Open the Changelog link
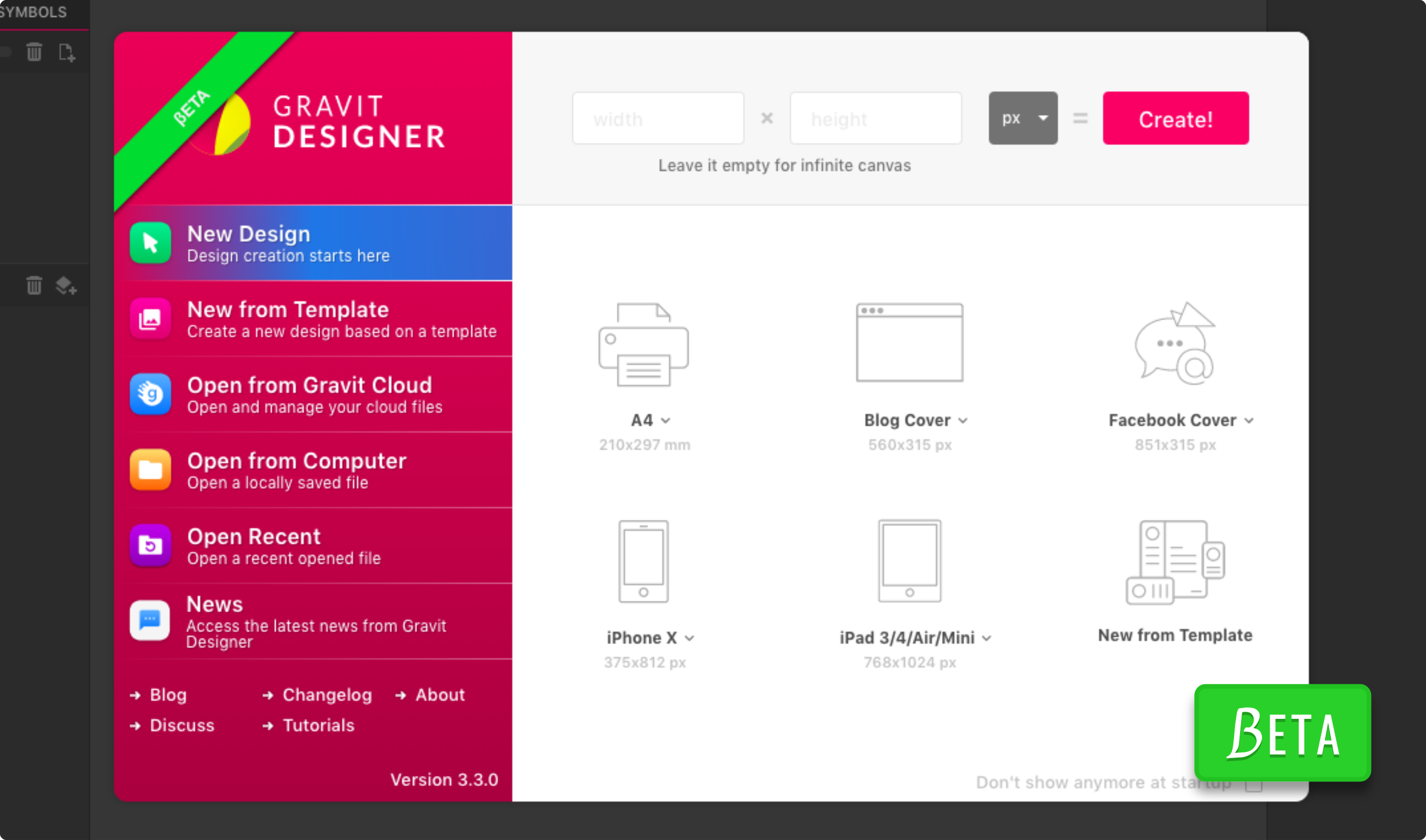Screen dimensions: 1426x840 click(326, 695)
